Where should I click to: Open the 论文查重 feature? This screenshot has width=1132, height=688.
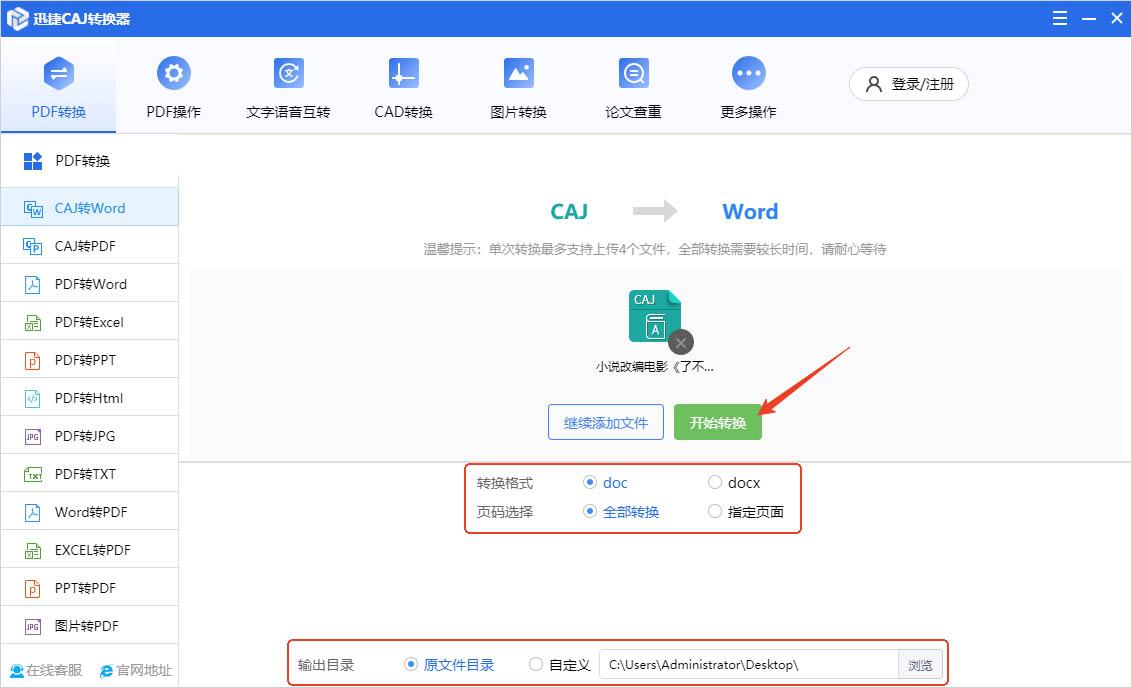click(633, 85)
